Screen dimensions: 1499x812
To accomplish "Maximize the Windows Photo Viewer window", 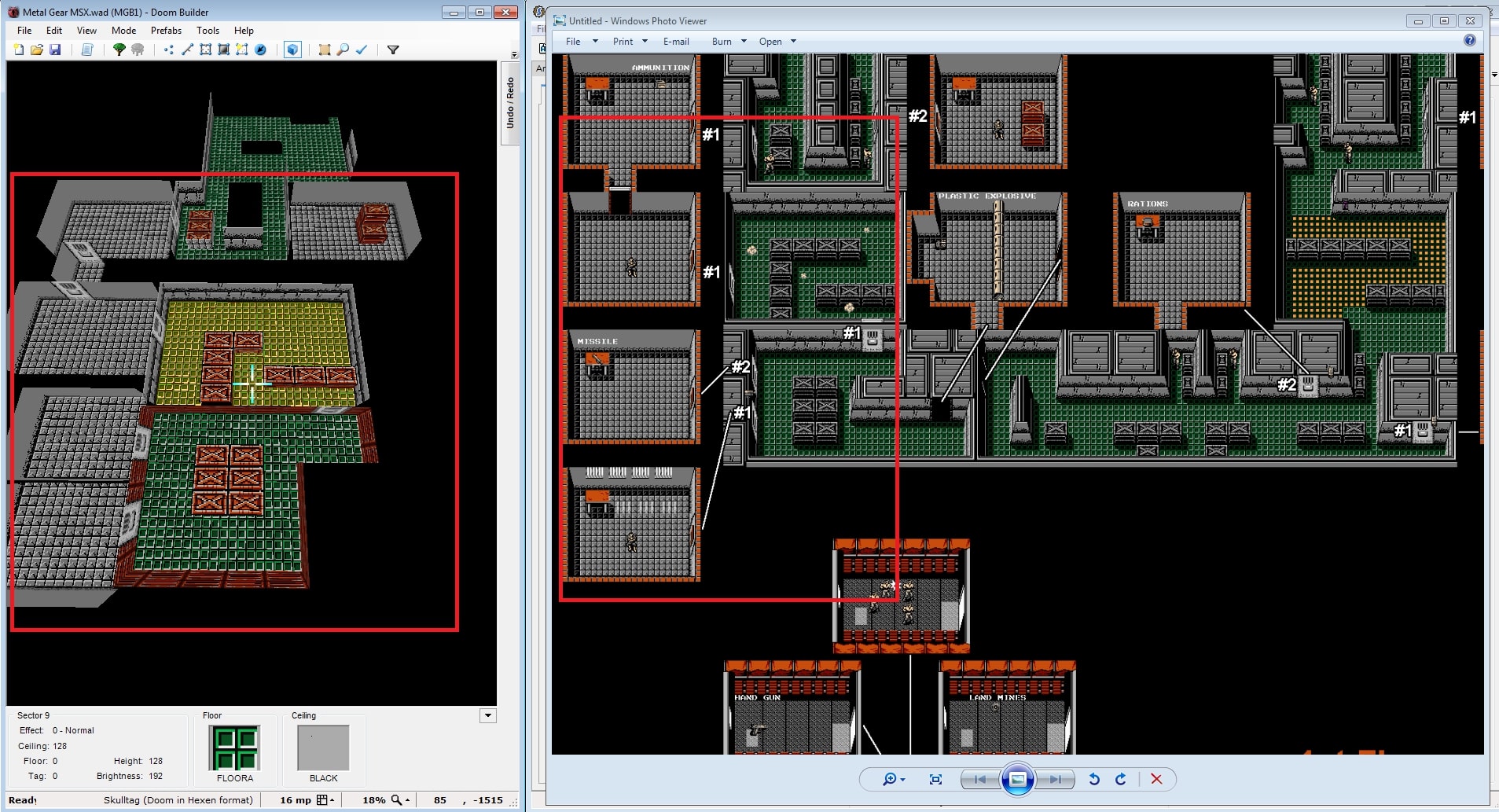I will (1444, 21).
